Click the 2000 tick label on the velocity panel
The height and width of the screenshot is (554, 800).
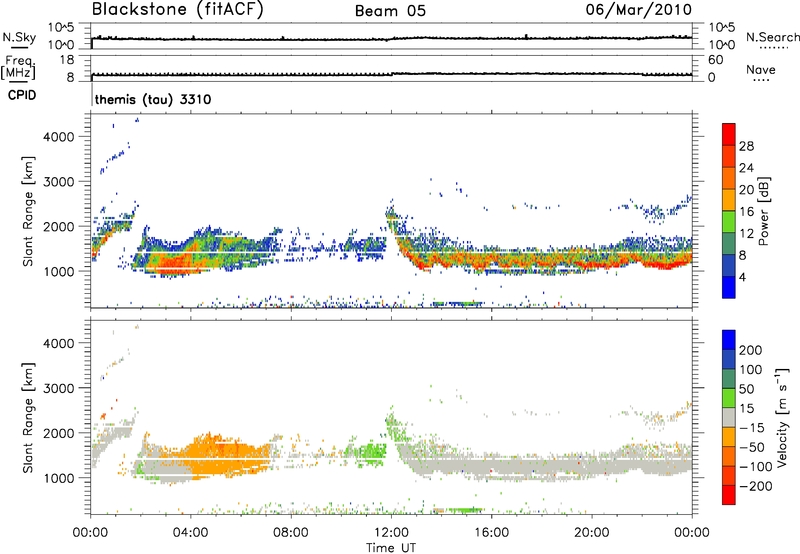click(x=59, y=433)
